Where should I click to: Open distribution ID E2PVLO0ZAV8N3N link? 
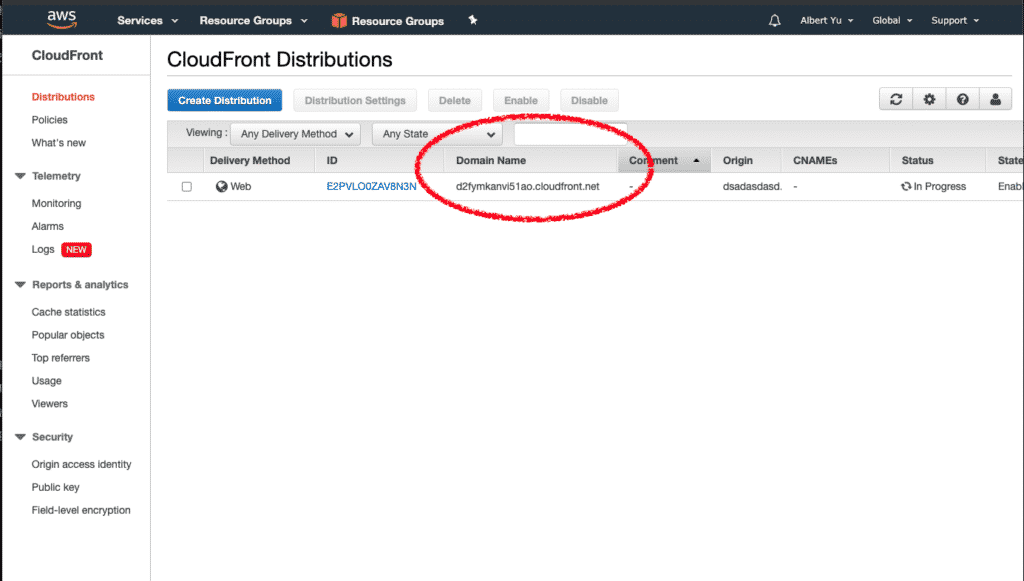372,187
